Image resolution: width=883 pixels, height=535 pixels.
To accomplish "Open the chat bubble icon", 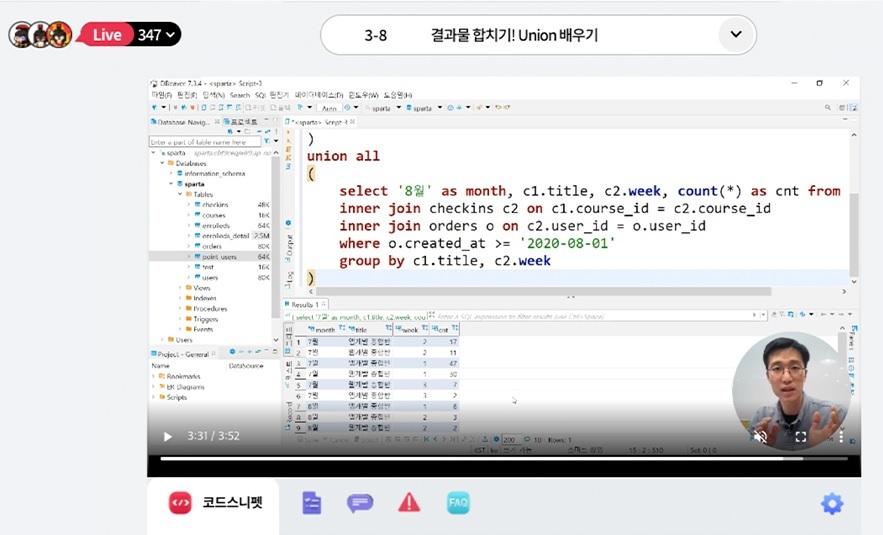I will (360, 502).
